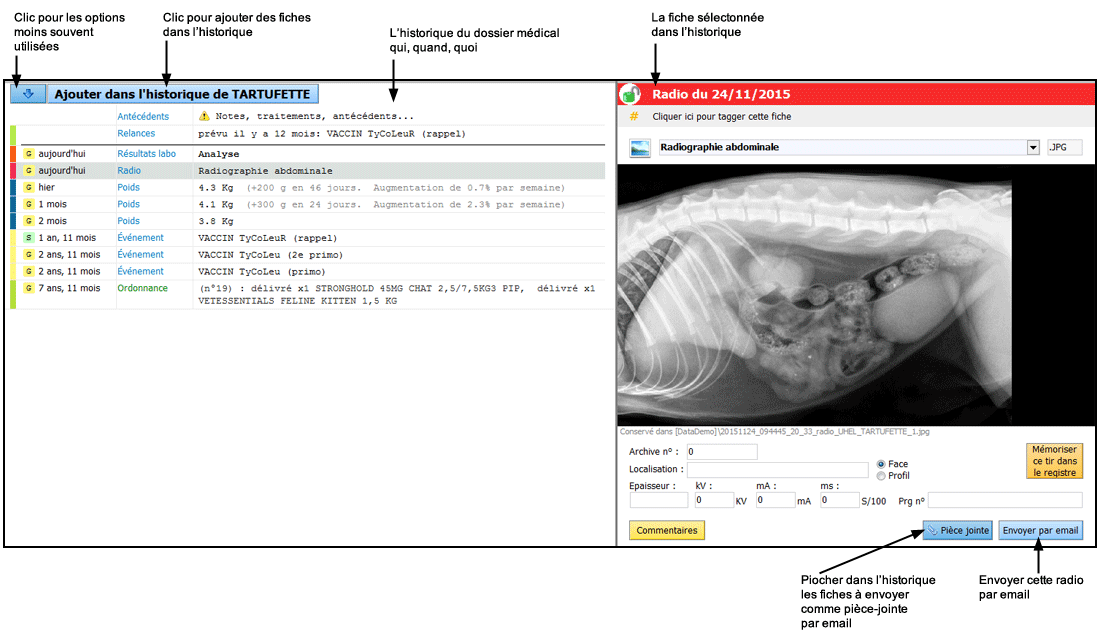1100x639 pixels.
Task: Open the less-used options arrow button
Action: click(28, 94)
